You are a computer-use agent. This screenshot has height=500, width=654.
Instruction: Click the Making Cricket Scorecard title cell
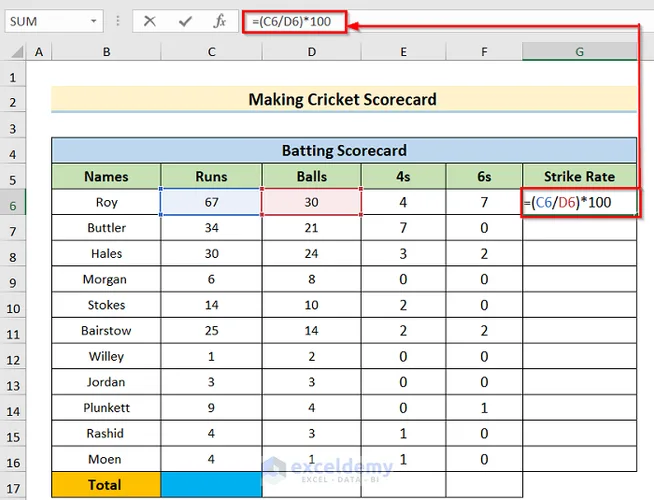pyautogui.click(x=344, y=100)
